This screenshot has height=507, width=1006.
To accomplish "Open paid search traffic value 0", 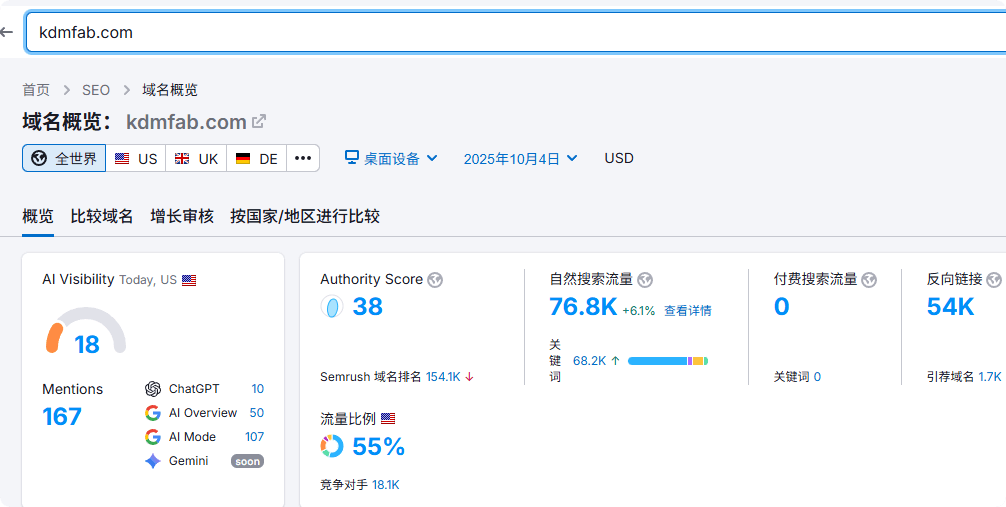I will coord(781,307).
